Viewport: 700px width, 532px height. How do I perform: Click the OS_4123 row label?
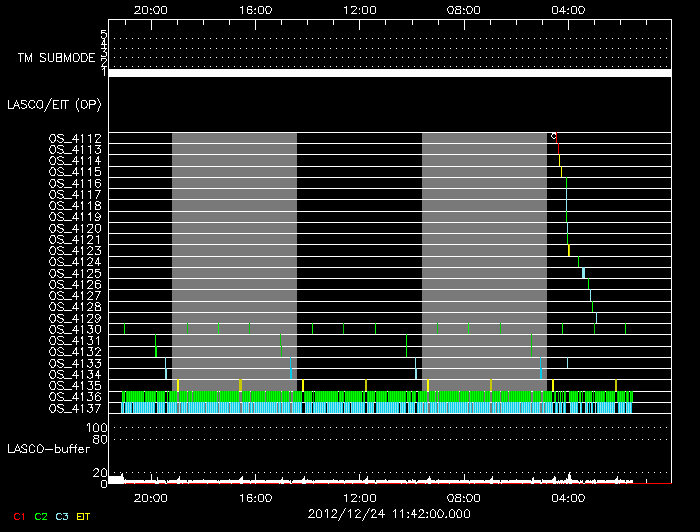point(75,250)
